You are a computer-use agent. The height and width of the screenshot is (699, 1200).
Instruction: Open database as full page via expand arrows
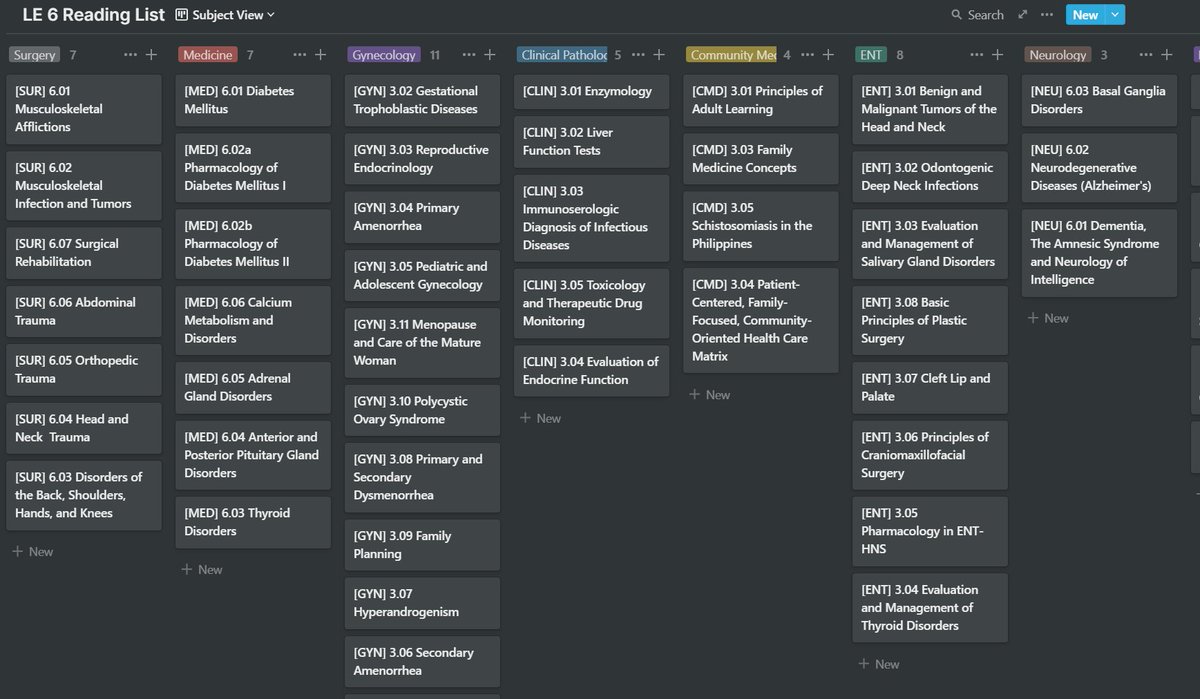pyautogui.click(x=1023, y=15)
